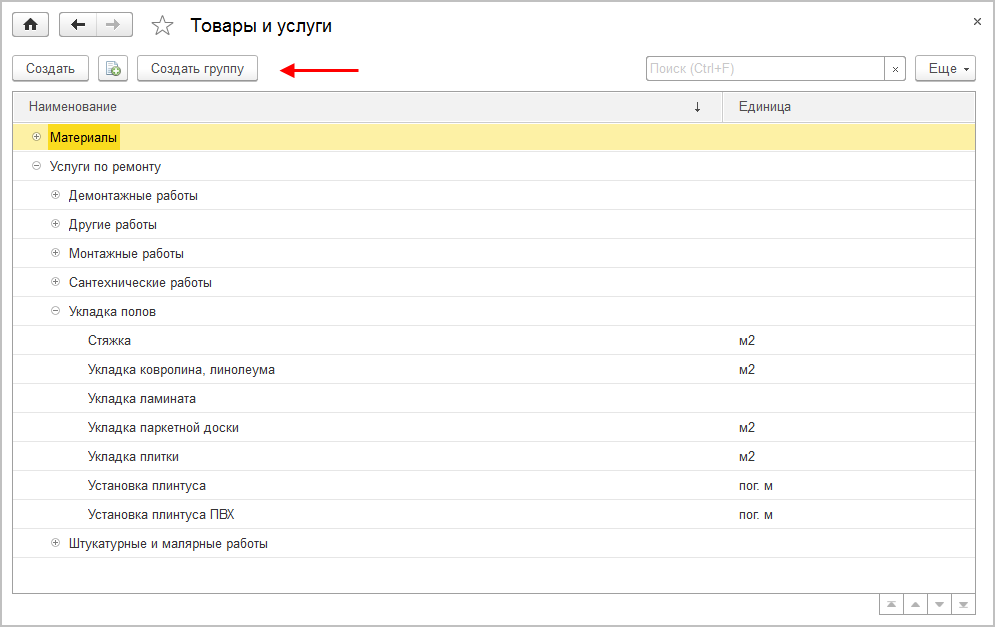Expand the Материалы group
Viewport: 995px width, 627px height.
[37, 137]
